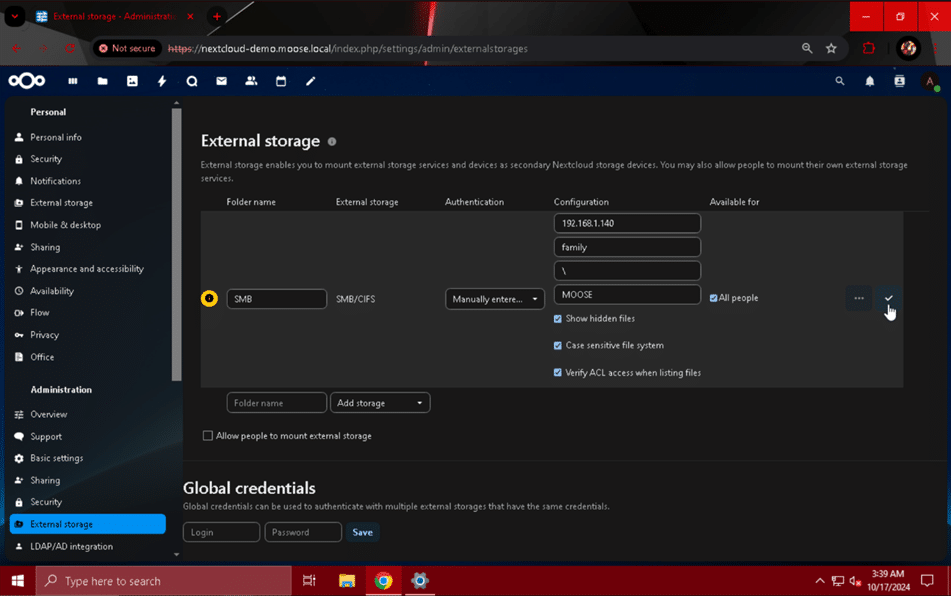Open the user avatar menu
Image resolution: width=951 pixels, height=596 pixels.
point(930,81)
